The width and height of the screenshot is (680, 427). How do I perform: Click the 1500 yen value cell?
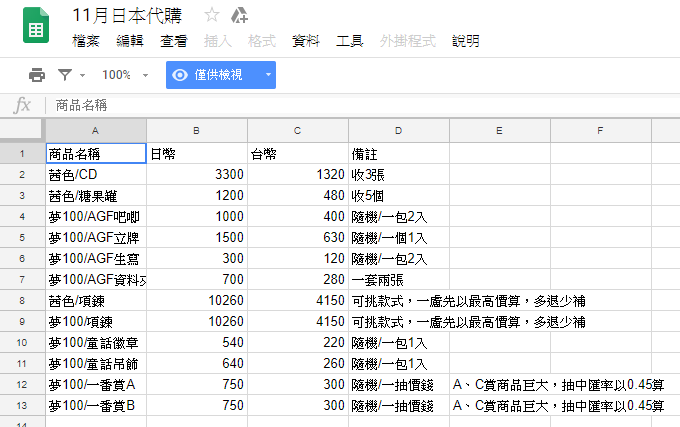[197, 238]
